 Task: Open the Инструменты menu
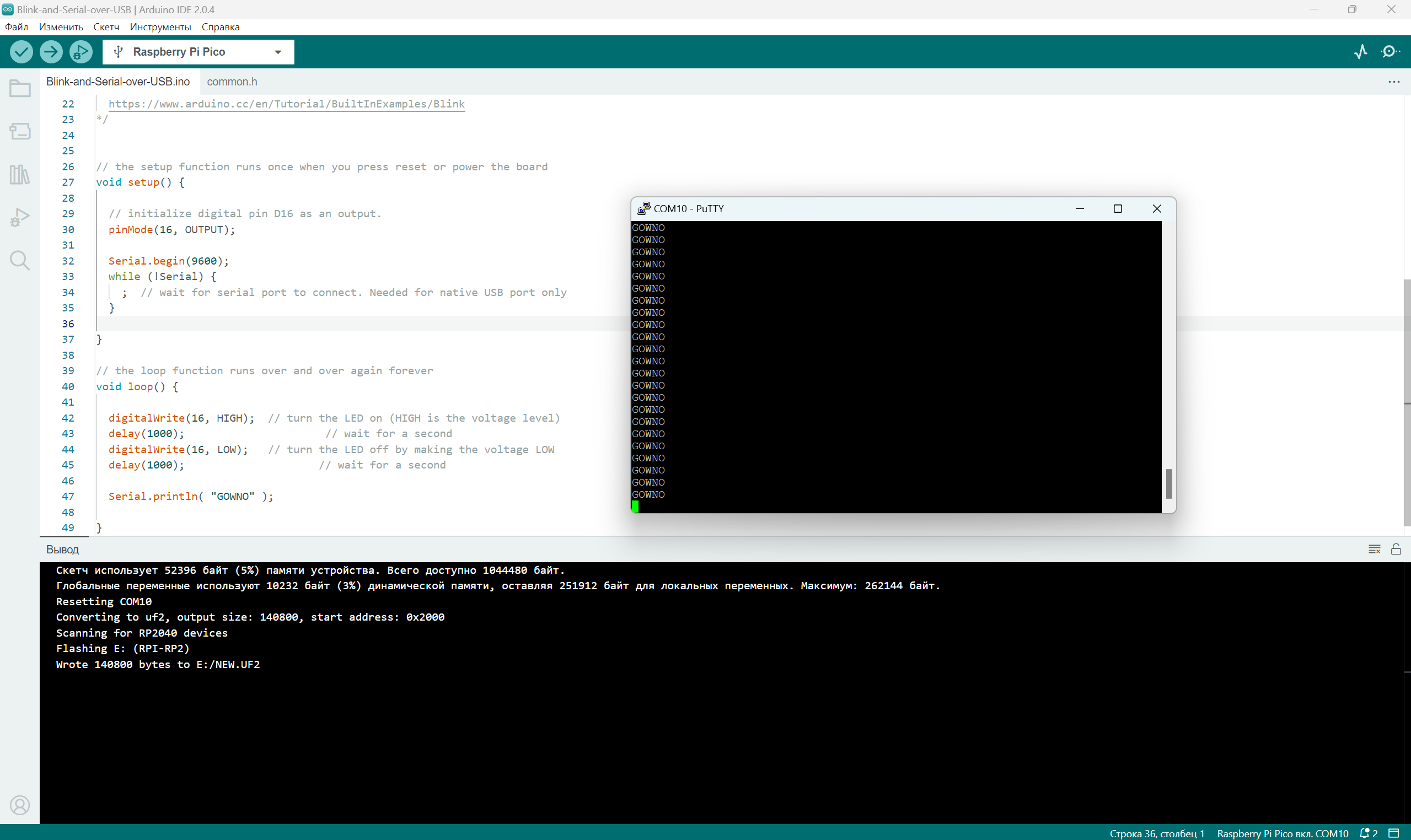pos(160,27)
